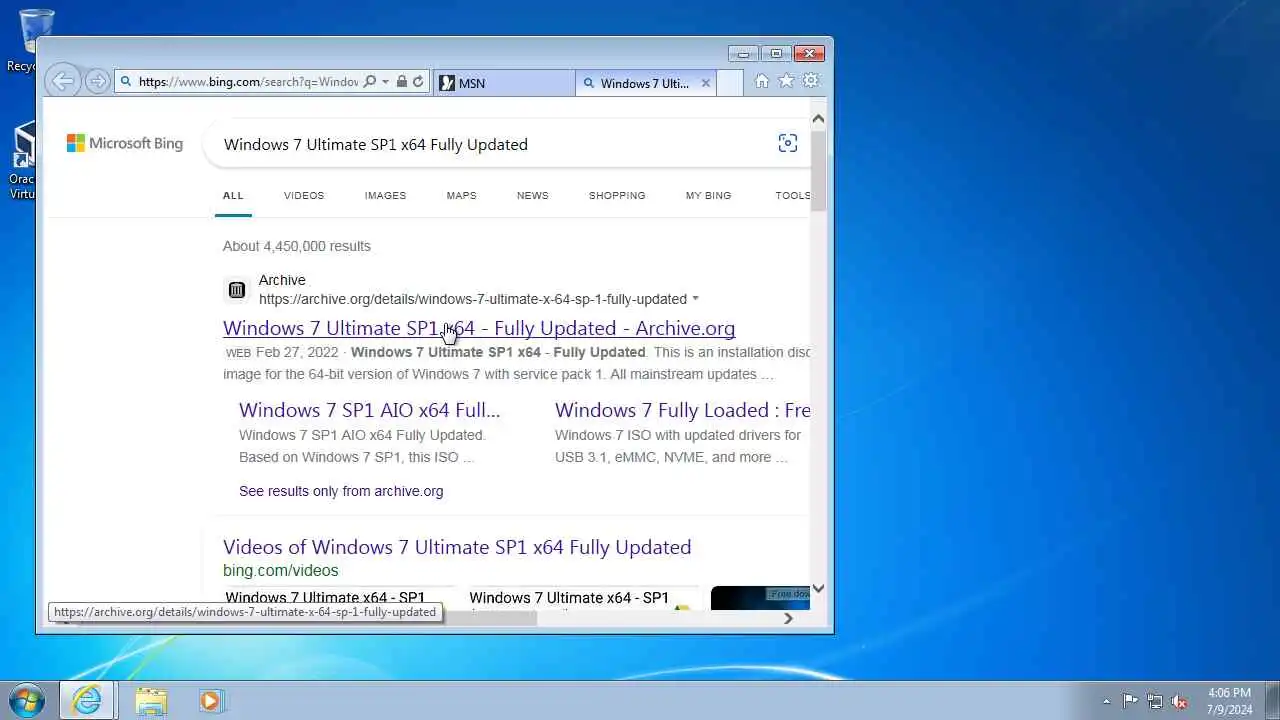The width and height of the screenshot is (1280, 720).
Task: Click the taskbar clock showing 4:06 PM
Action: [x=1229, y=701]
